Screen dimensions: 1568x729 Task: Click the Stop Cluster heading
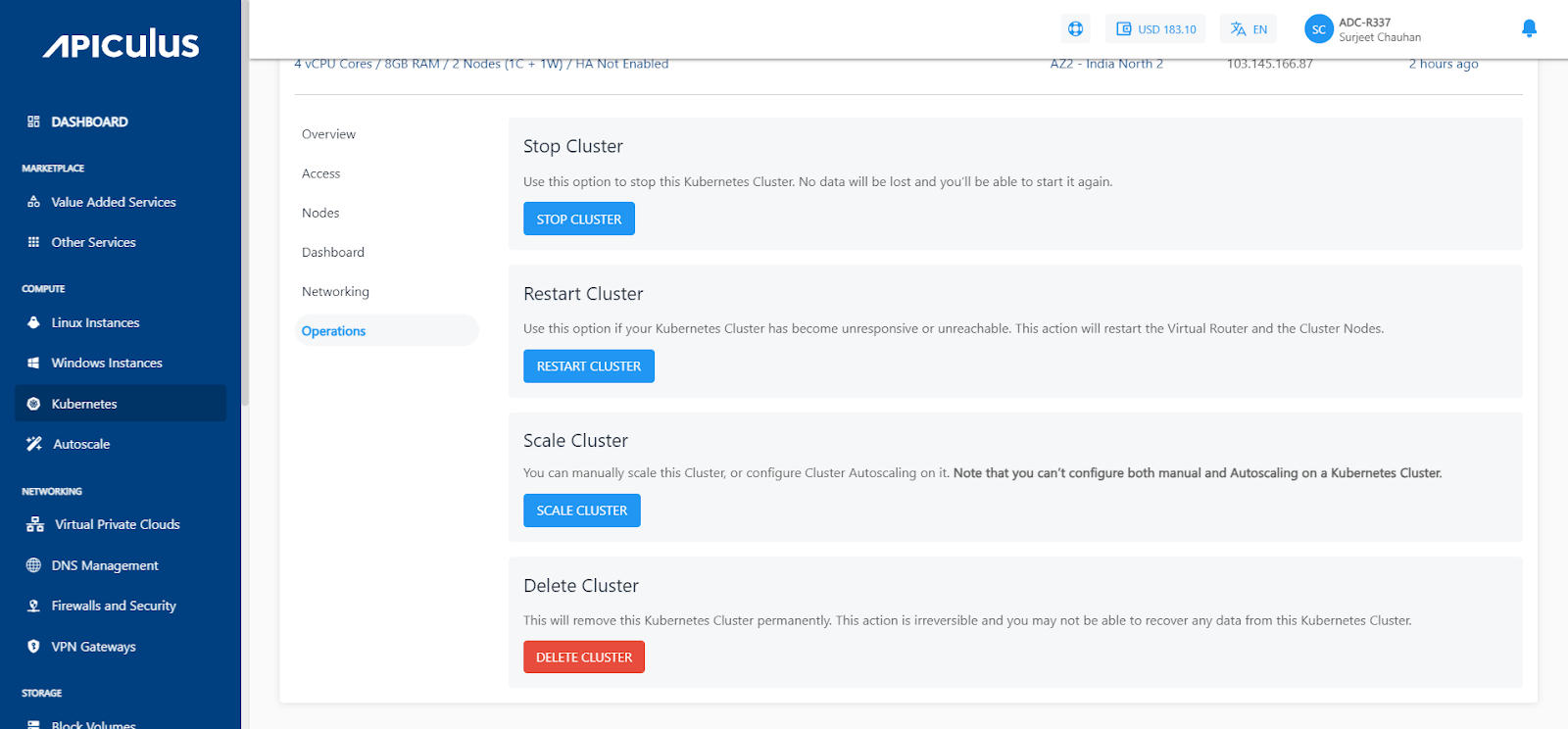coord(573,146)
